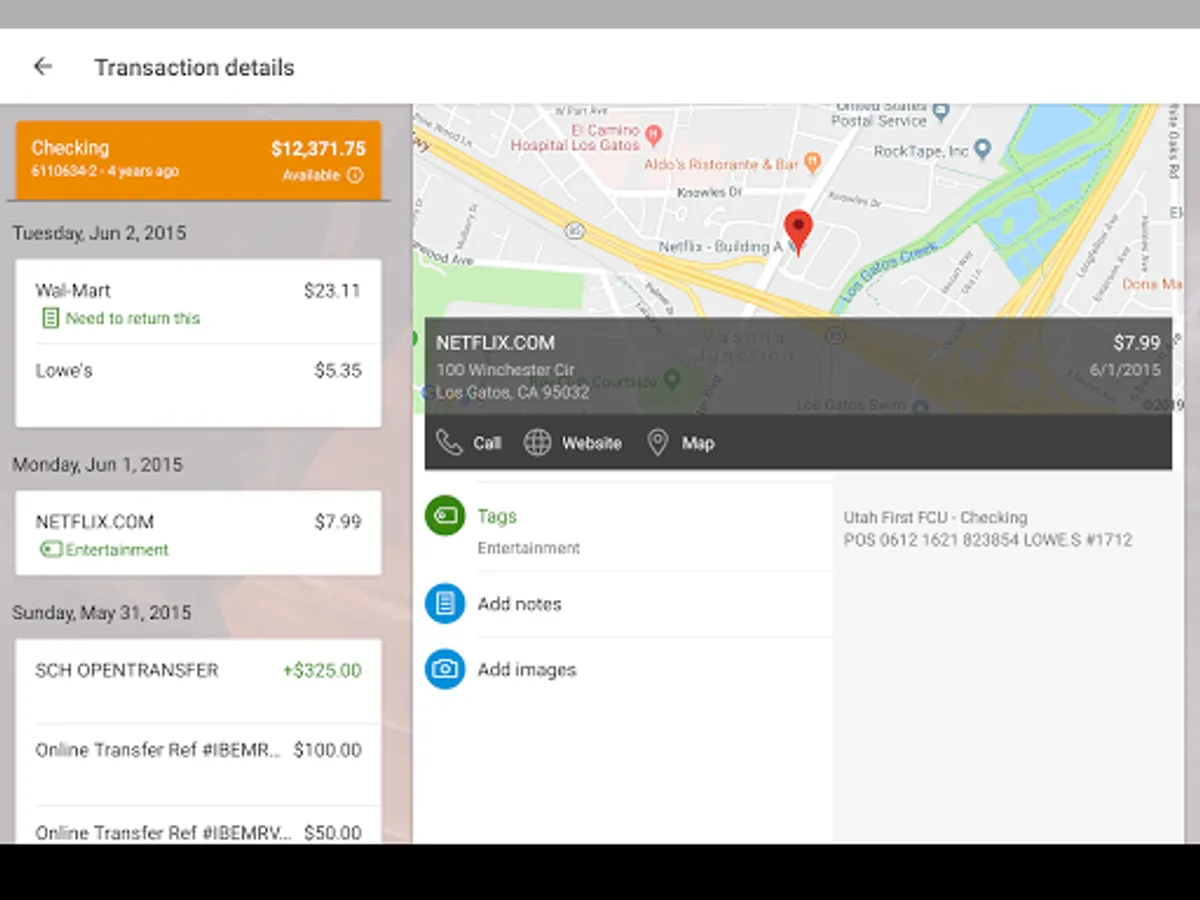Click the Courtside map marker
This screenshot has width=1200, height=900.
point(673,379)
